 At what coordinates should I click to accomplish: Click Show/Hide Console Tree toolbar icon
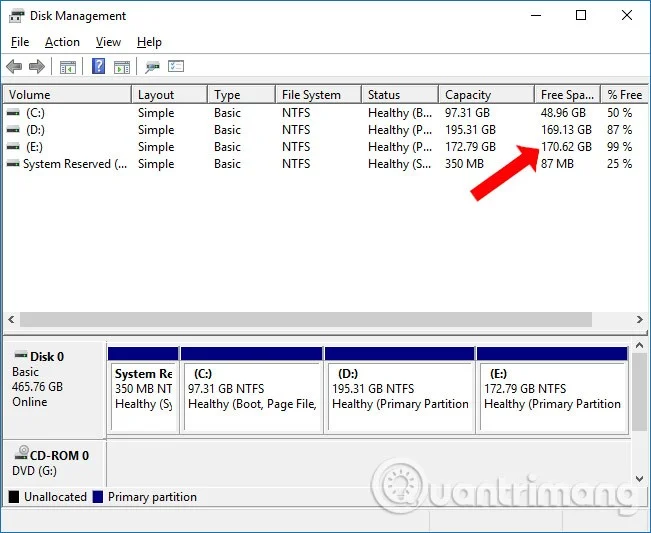(x=68, y=67)
